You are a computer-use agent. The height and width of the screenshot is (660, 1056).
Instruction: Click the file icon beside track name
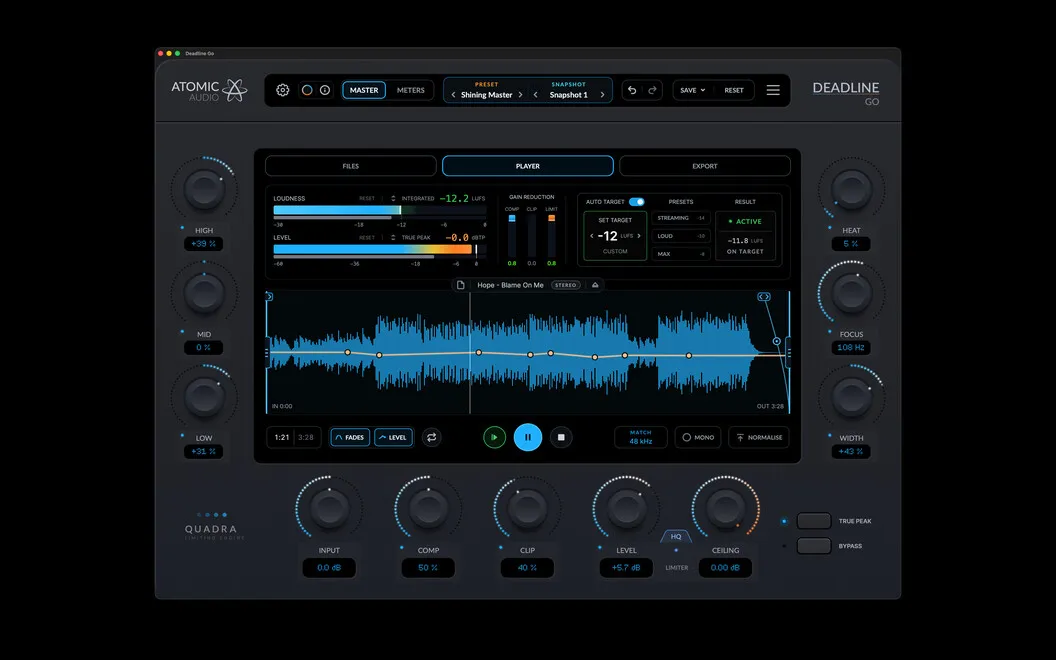(x=461, y=285)
